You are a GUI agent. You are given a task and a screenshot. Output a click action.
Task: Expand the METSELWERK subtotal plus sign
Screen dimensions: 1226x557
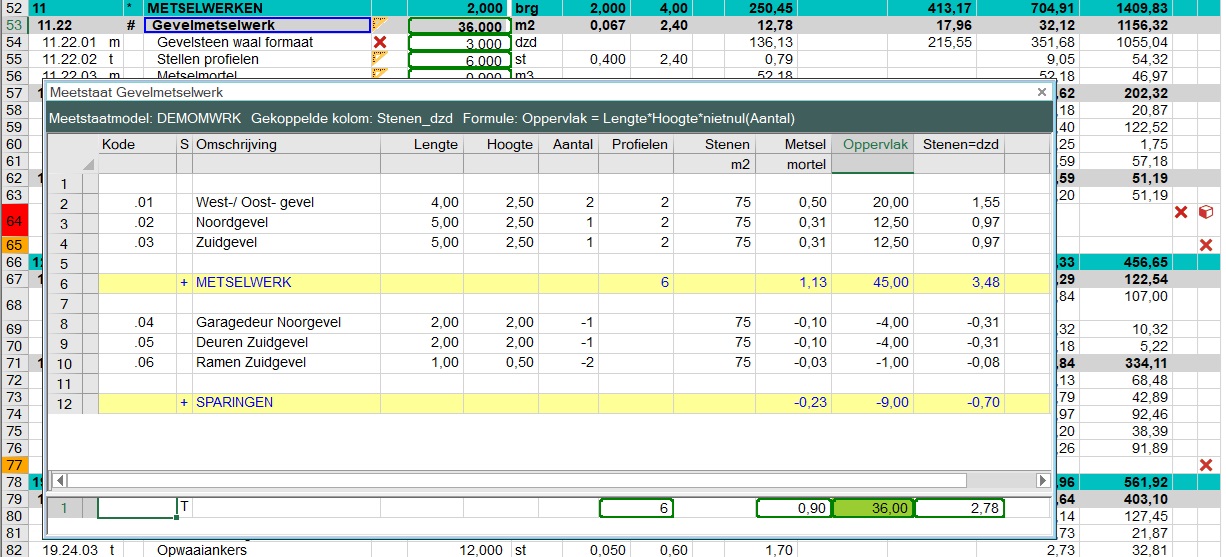coord(184,283)
